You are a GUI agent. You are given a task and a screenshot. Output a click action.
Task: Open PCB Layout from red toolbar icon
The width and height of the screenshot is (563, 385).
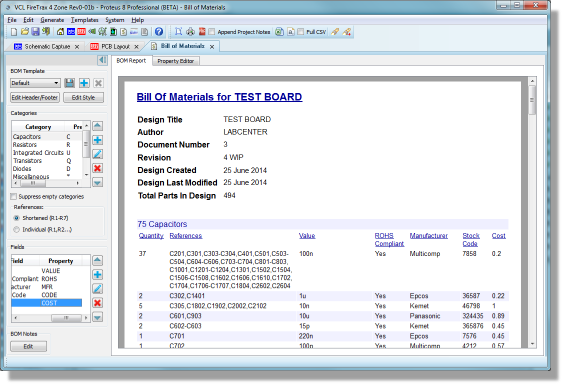point(82,32)
